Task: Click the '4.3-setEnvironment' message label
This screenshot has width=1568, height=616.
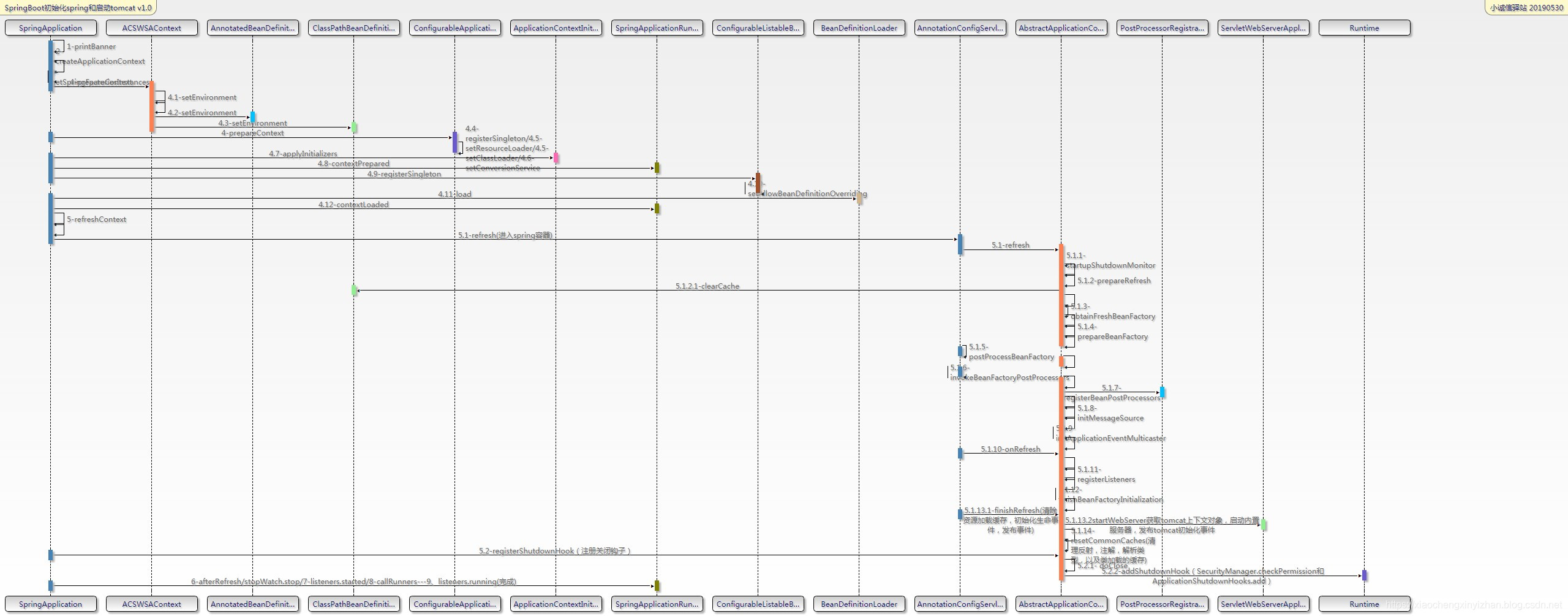Action: click(252, 123)
